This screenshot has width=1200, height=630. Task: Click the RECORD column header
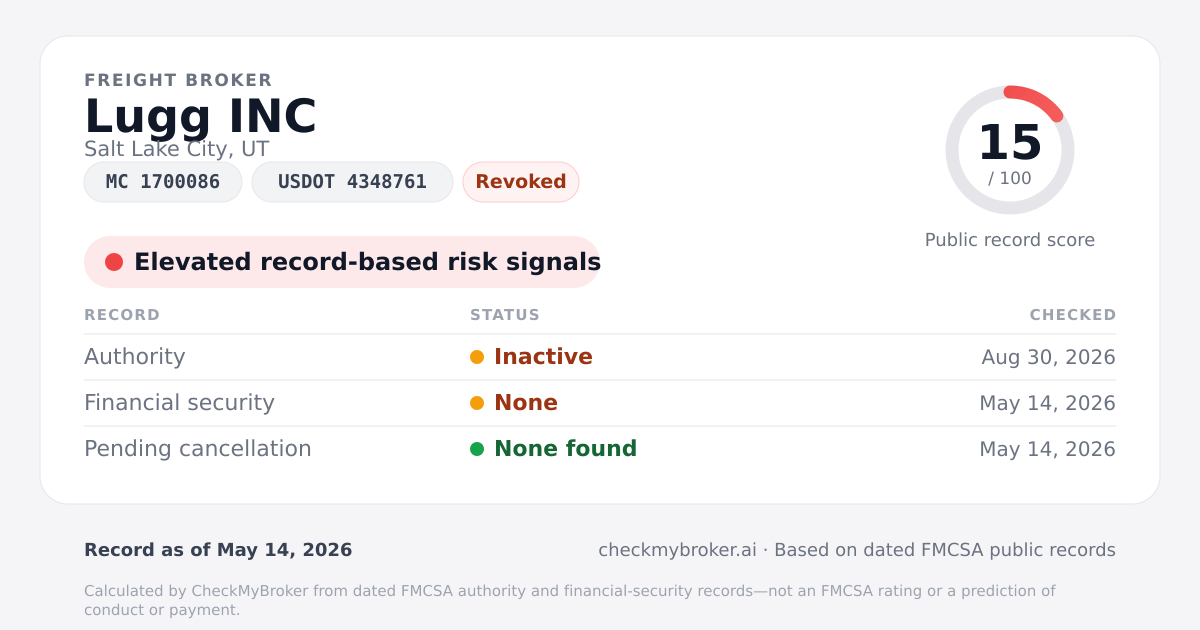(x=122, y=315)
